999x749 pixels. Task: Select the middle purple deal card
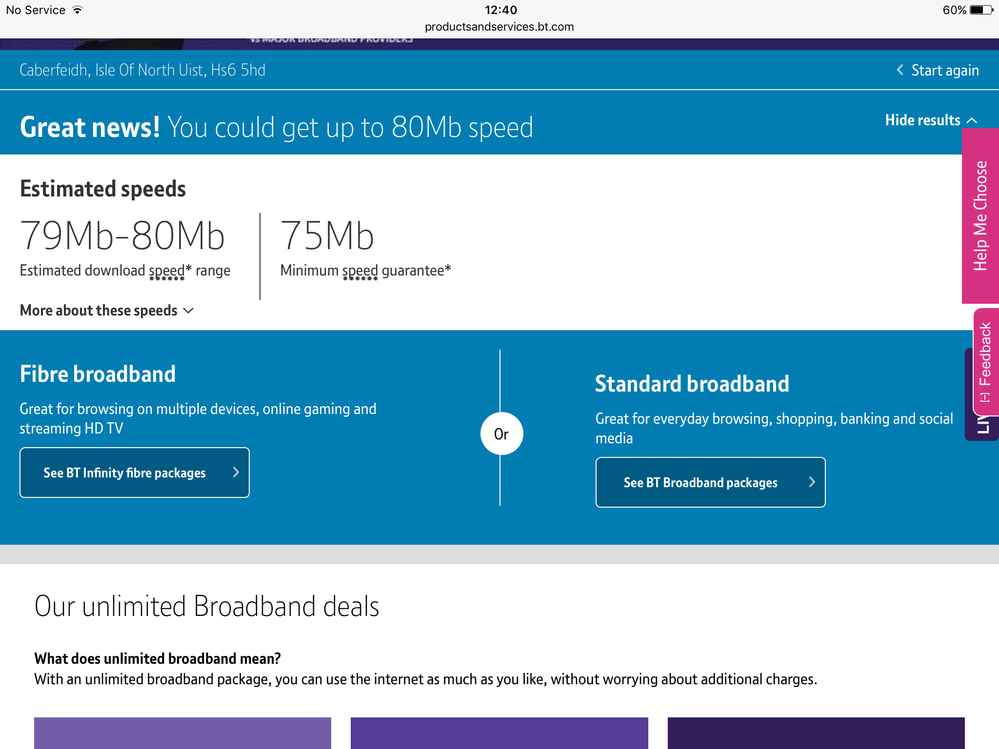tap(499, 733)
